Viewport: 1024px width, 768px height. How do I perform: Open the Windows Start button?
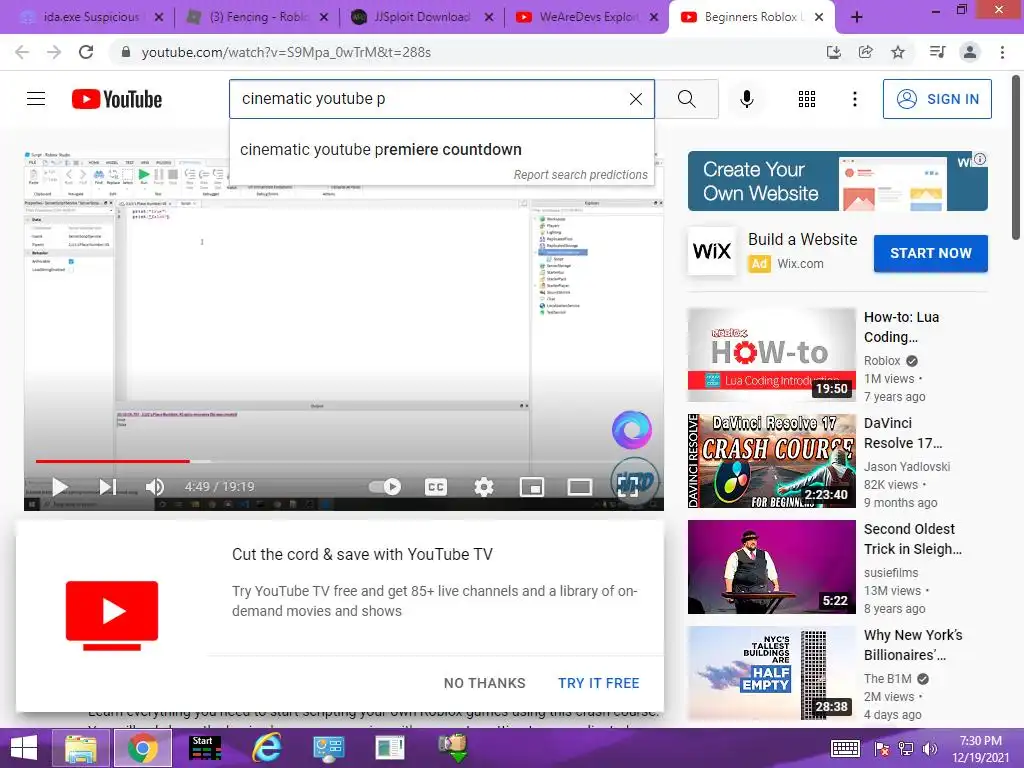pos(24,748)
